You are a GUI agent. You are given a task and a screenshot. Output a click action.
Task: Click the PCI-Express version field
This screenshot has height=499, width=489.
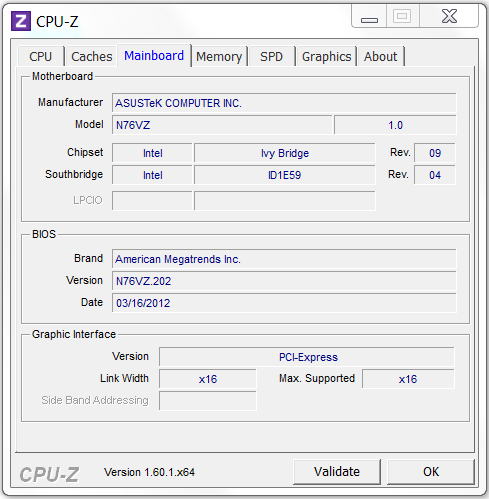pos(307,357)
